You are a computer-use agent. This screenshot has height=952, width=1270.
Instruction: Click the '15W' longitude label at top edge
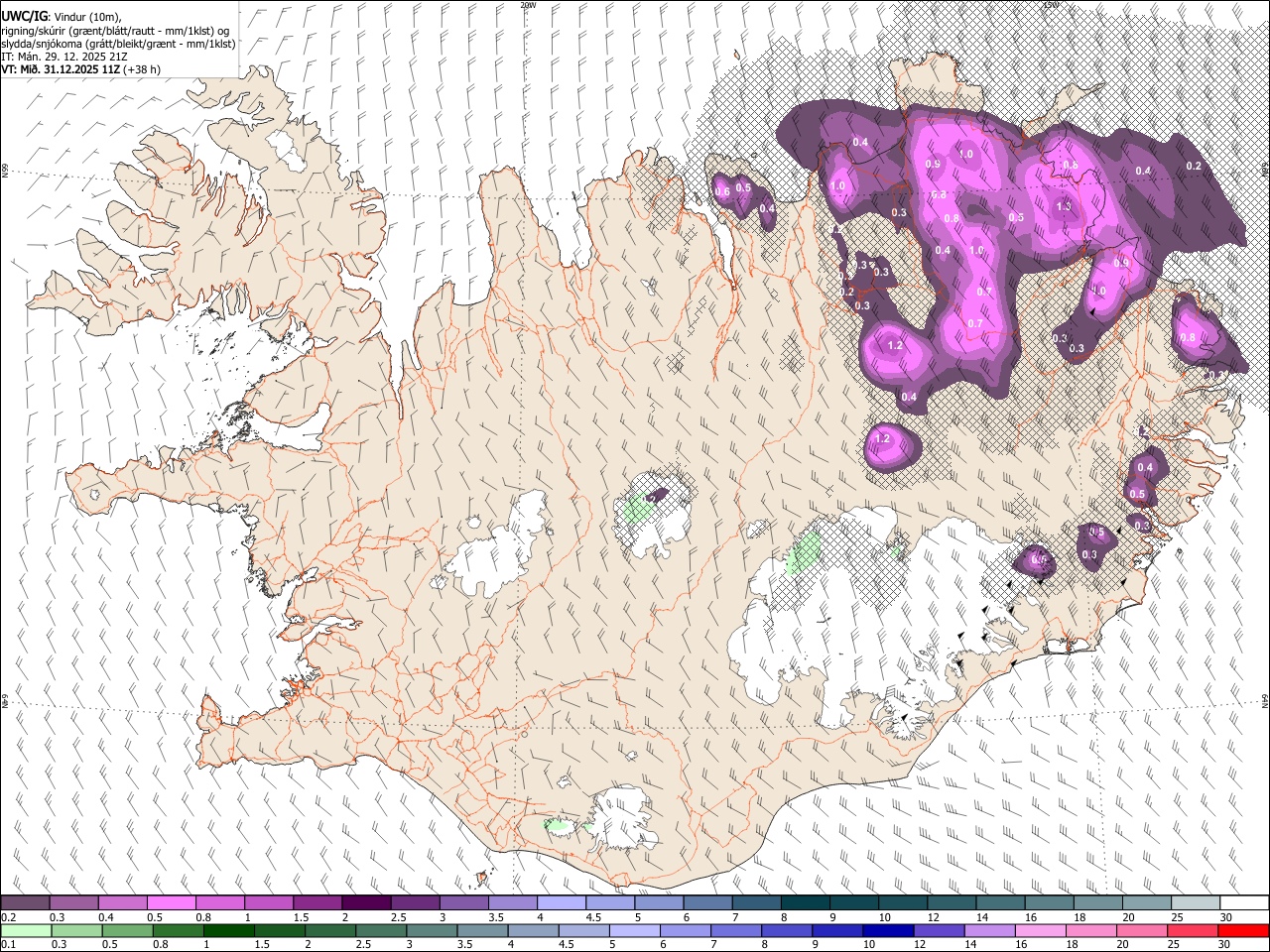pyautogui.click(x=1051, y=5)
